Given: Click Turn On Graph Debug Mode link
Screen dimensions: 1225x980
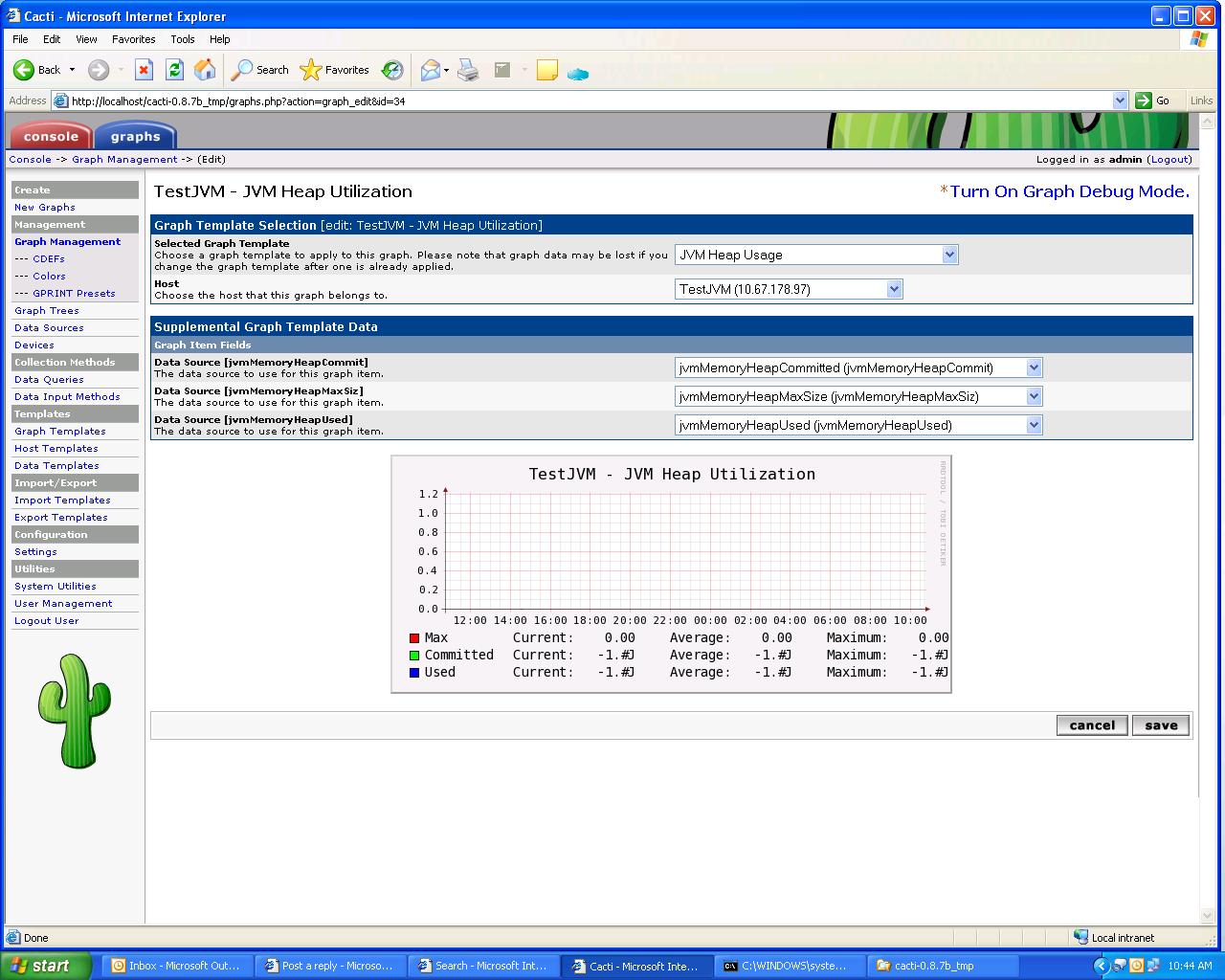Looking at the screenshot, I should coord(1069,191).
